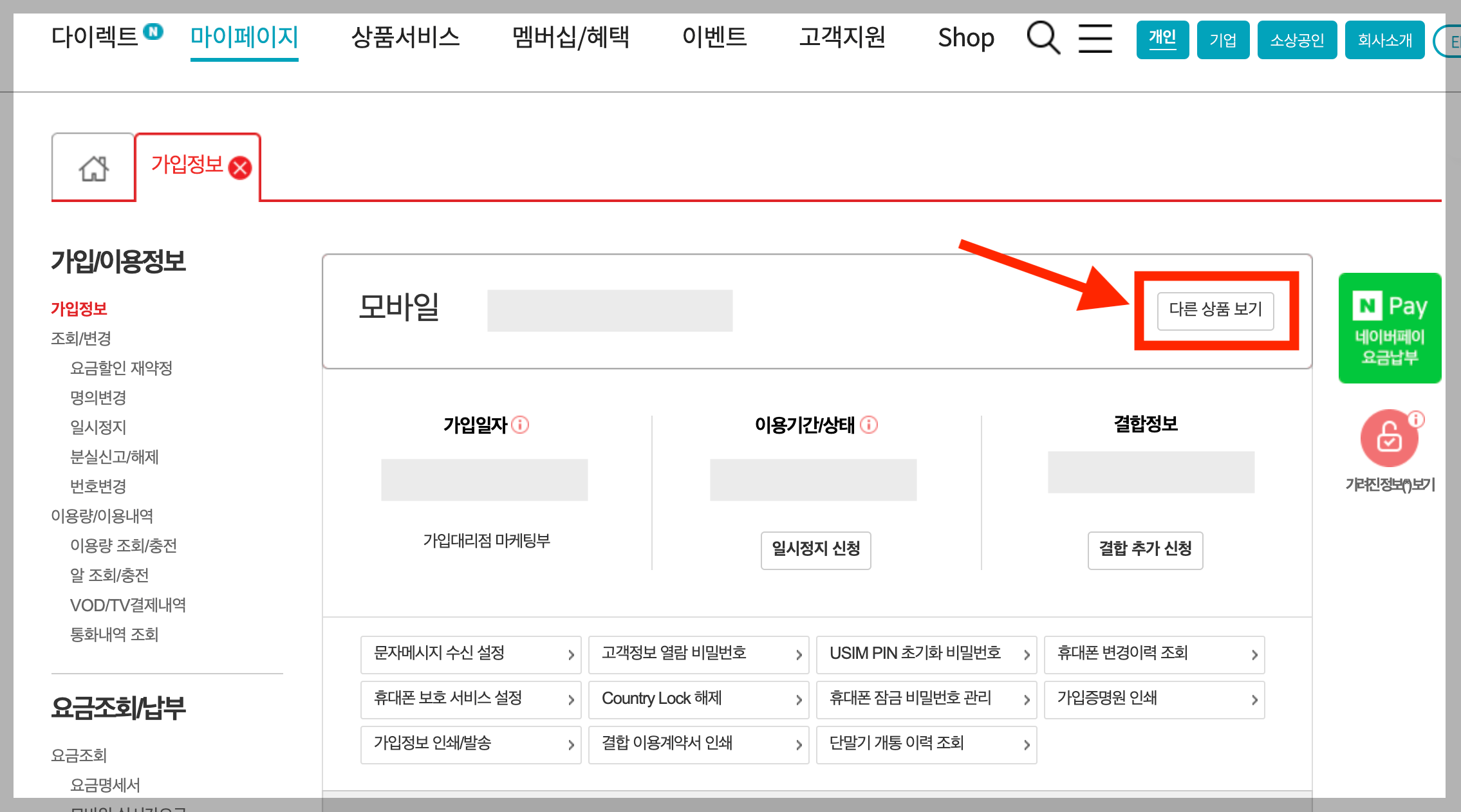This screenshot has height=812, width=1461.
Task: Select the 고객지원 menu item
Action: tap(842, 37)
